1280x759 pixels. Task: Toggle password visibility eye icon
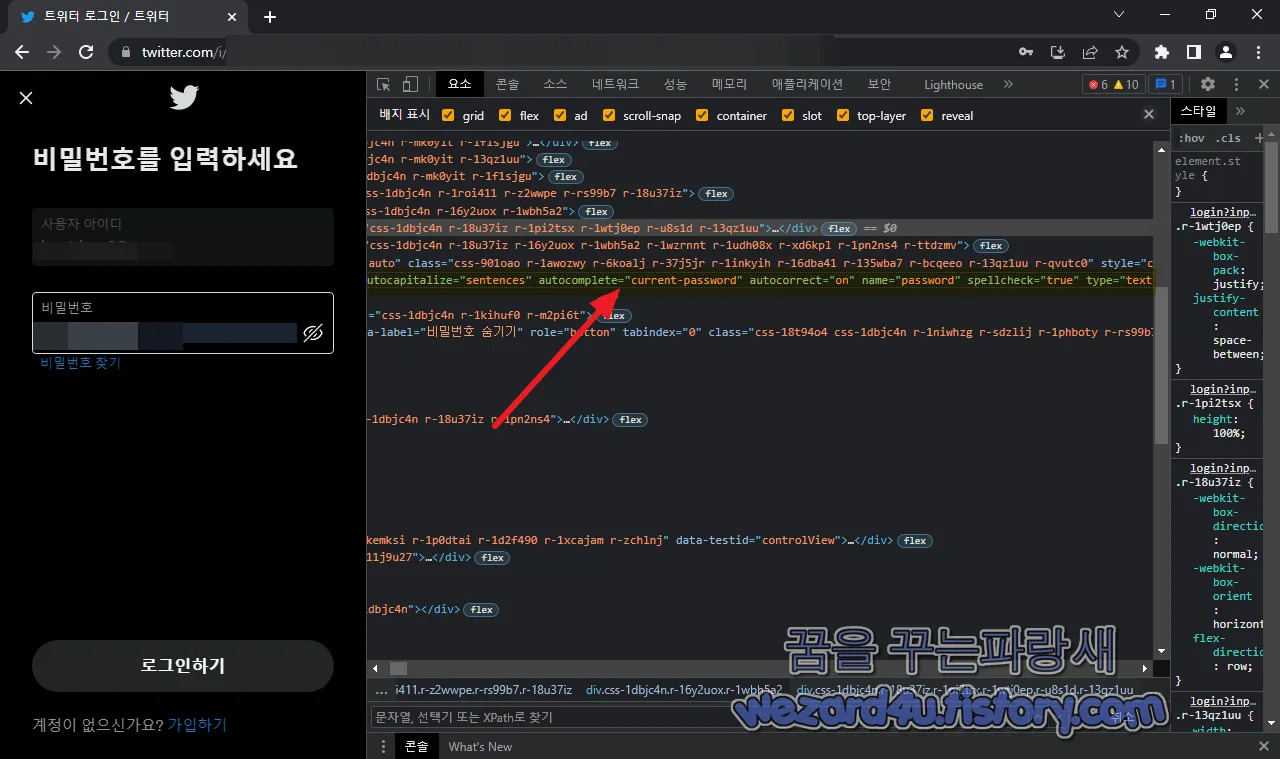(313, 333)
